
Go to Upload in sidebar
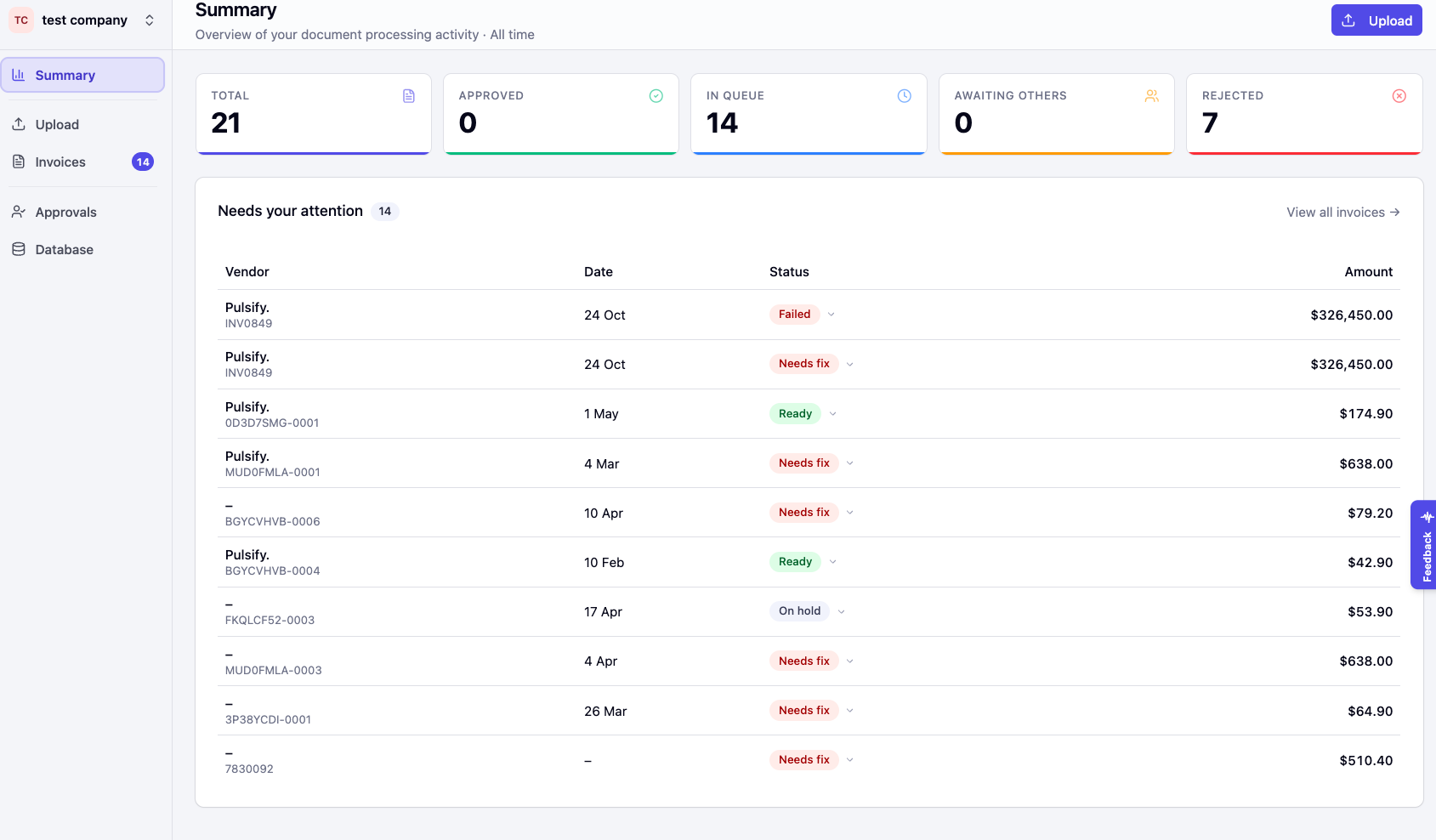[82, 124]
